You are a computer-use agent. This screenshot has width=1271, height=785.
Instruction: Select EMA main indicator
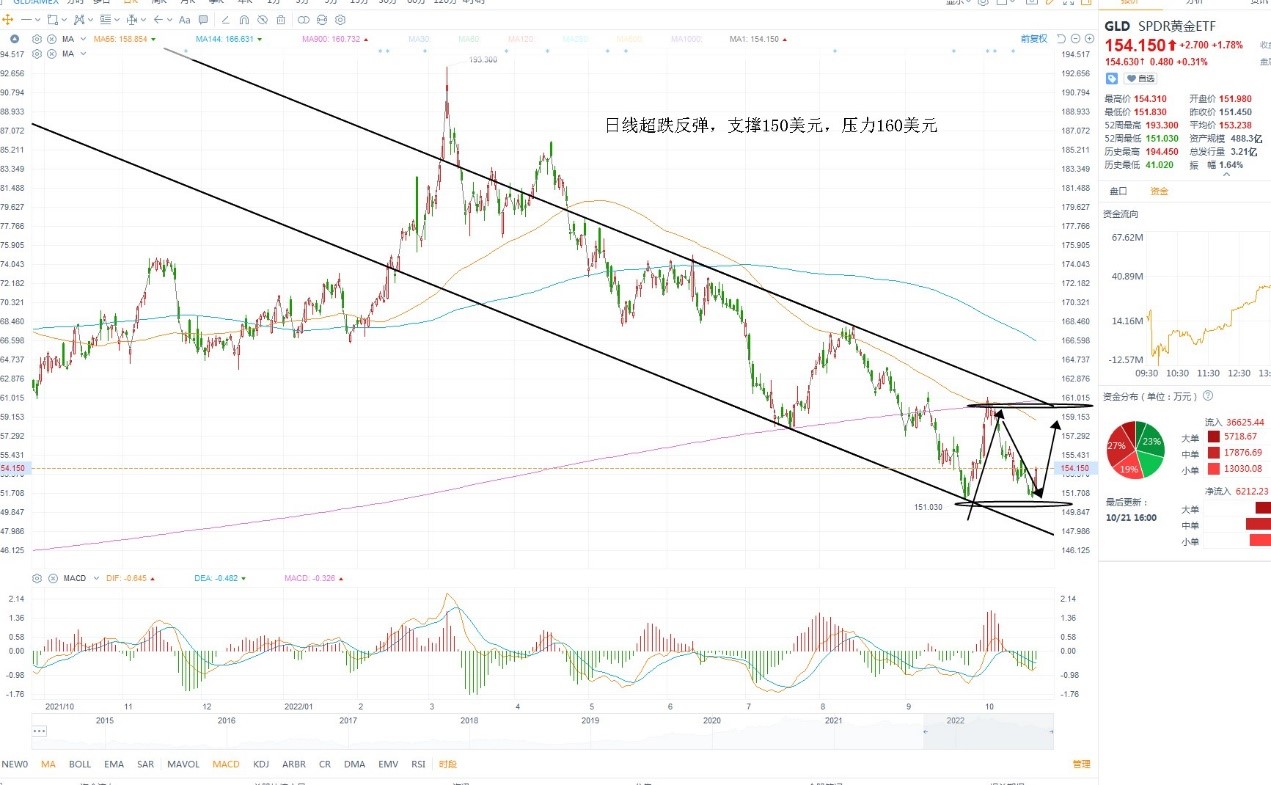tap(114, 764)
